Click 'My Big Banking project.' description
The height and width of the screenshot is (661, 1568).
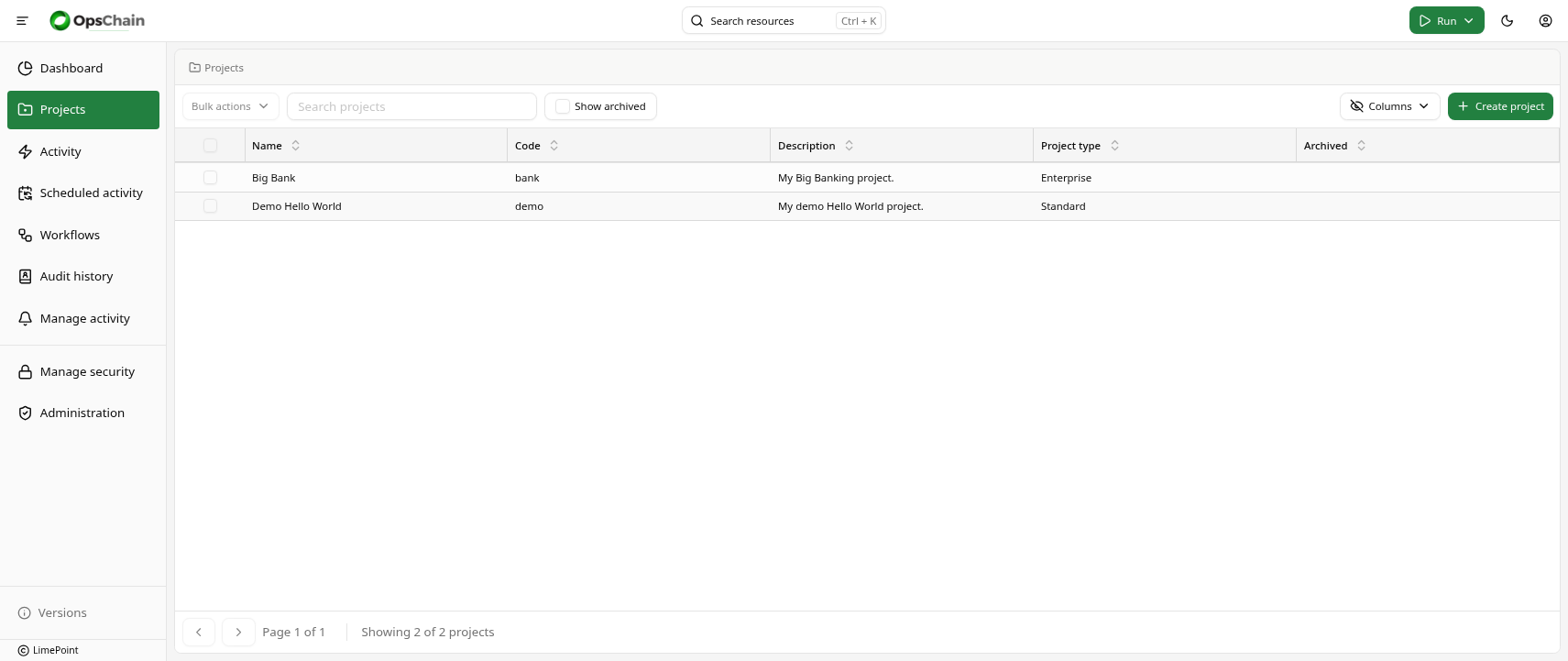(x=836, y=178)
